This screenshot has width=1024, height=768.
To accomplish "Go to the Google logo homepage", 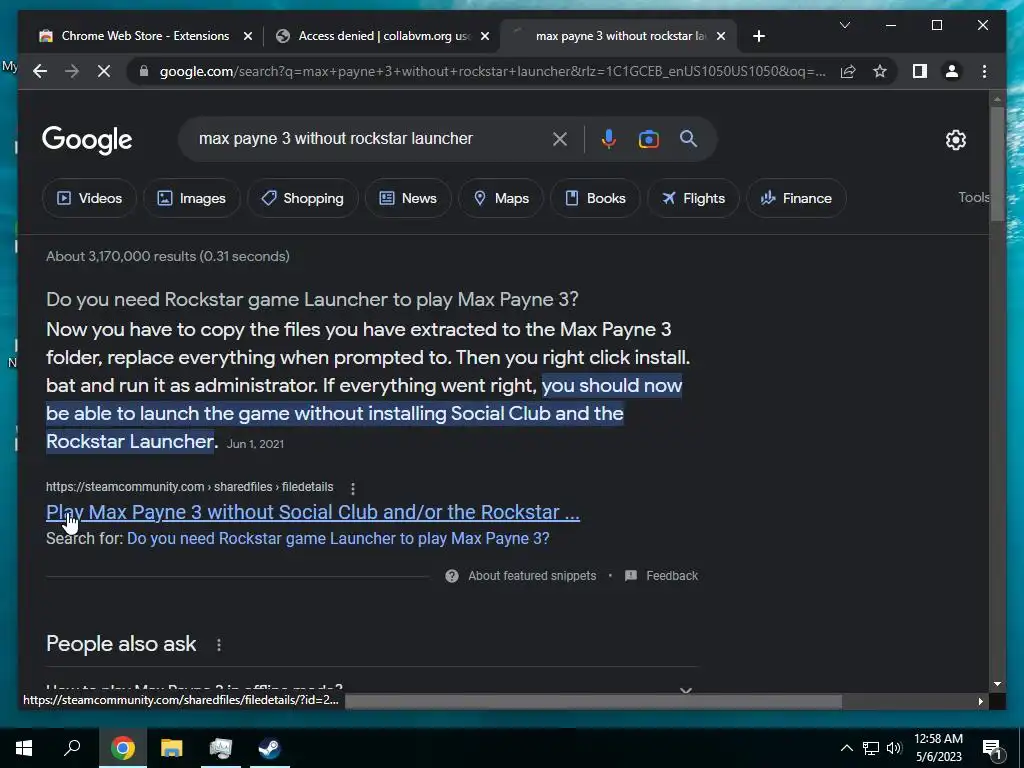I will (x=87, y=140).
